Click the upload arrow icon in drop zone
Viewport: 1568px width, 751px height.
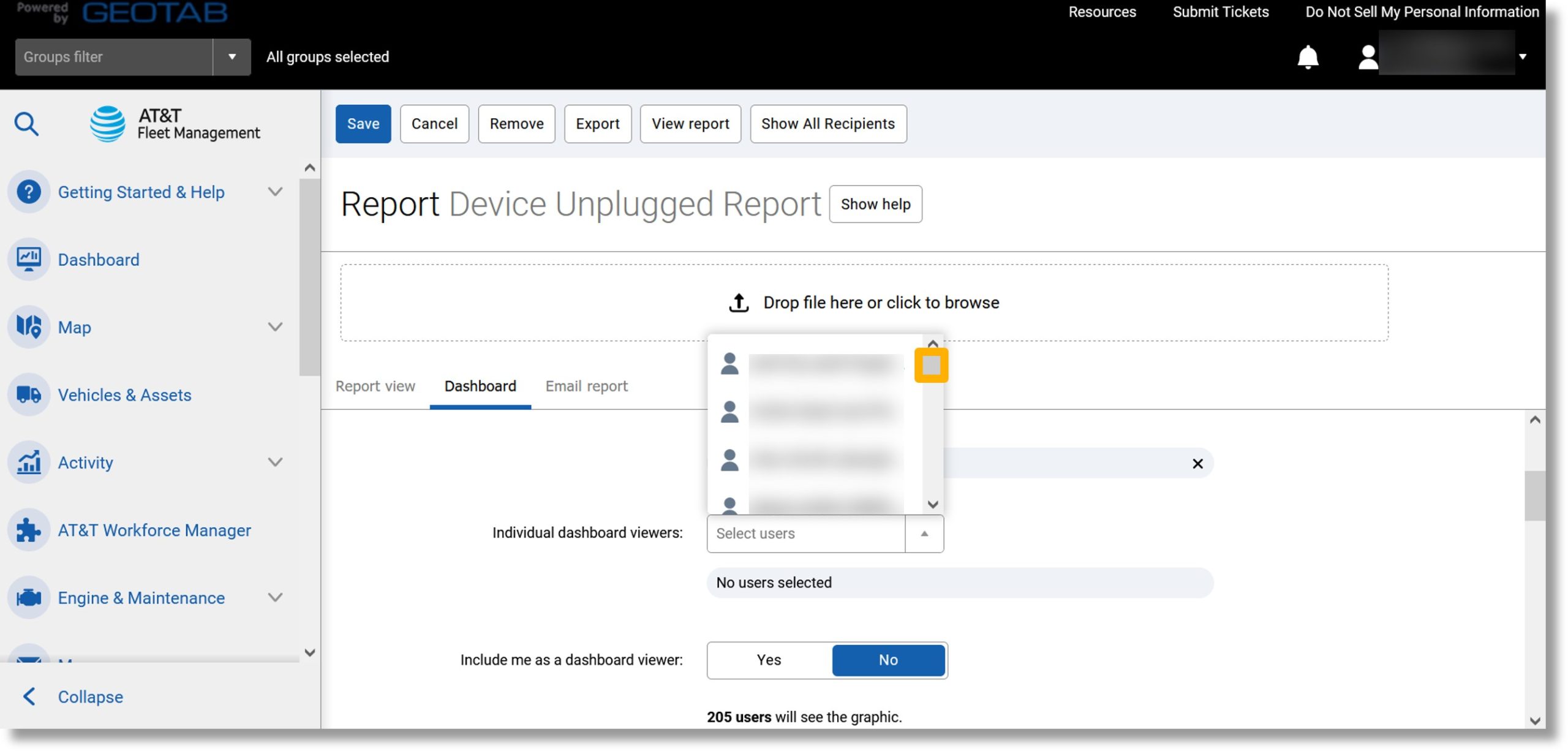click(x=739, y=302)
